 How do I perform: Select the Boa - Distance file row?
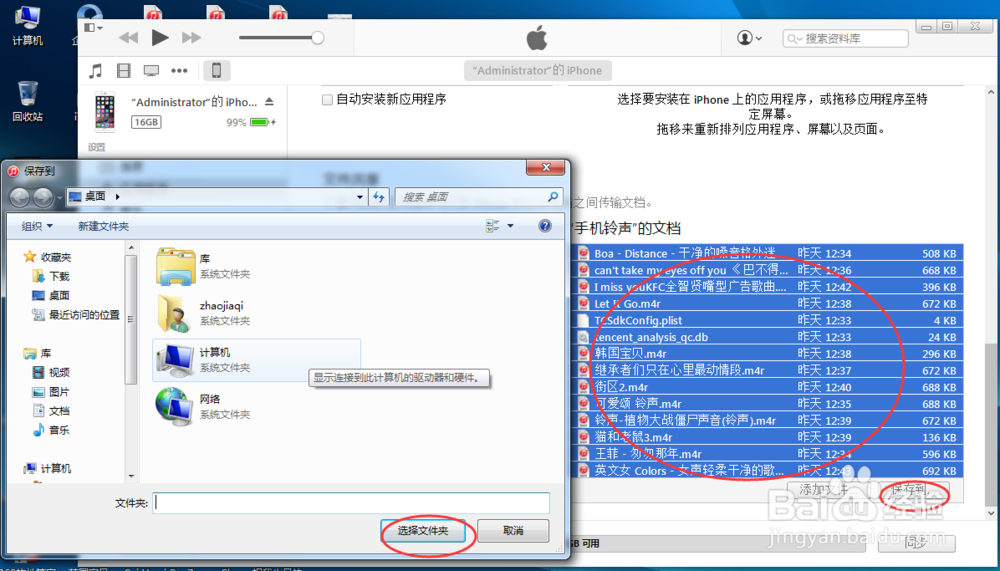point(770,253)
